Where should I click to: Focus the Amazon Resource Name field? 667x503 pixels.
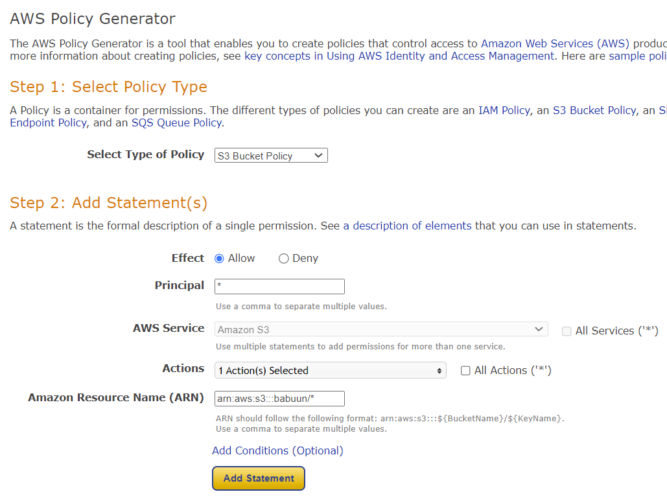coord(279,398)
